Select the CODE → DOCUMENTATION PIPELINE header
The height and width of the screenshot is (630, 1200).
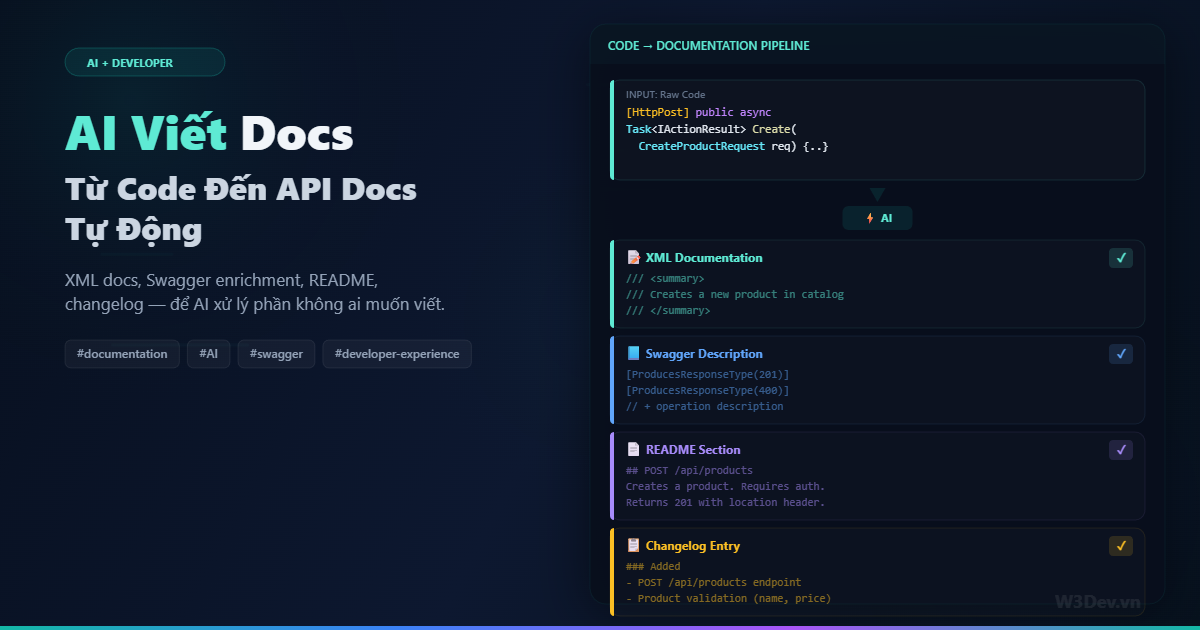click(709, 45)
